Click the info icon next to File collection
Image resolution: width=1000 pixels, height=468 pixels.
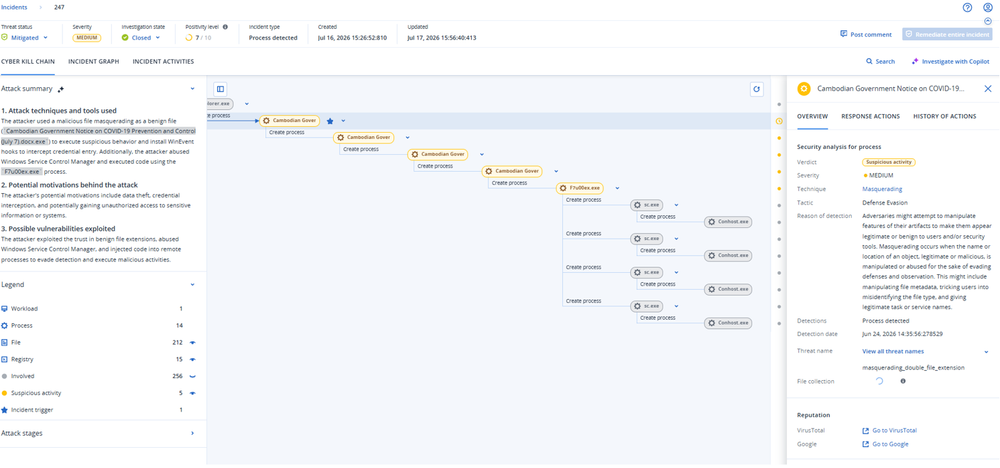(x=902, y=381)
